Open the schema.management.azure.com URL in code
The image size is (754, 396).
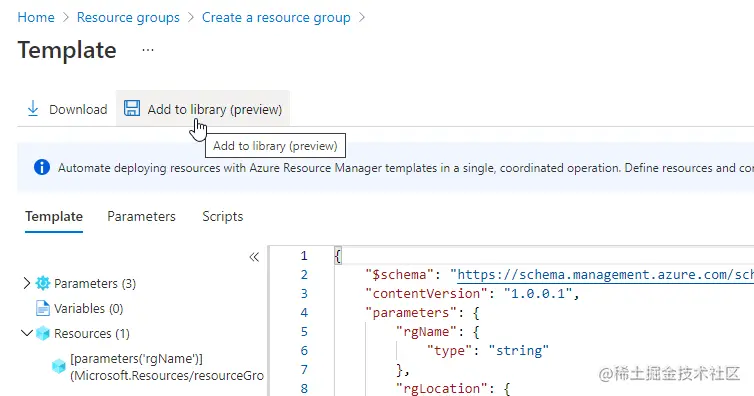605,274
